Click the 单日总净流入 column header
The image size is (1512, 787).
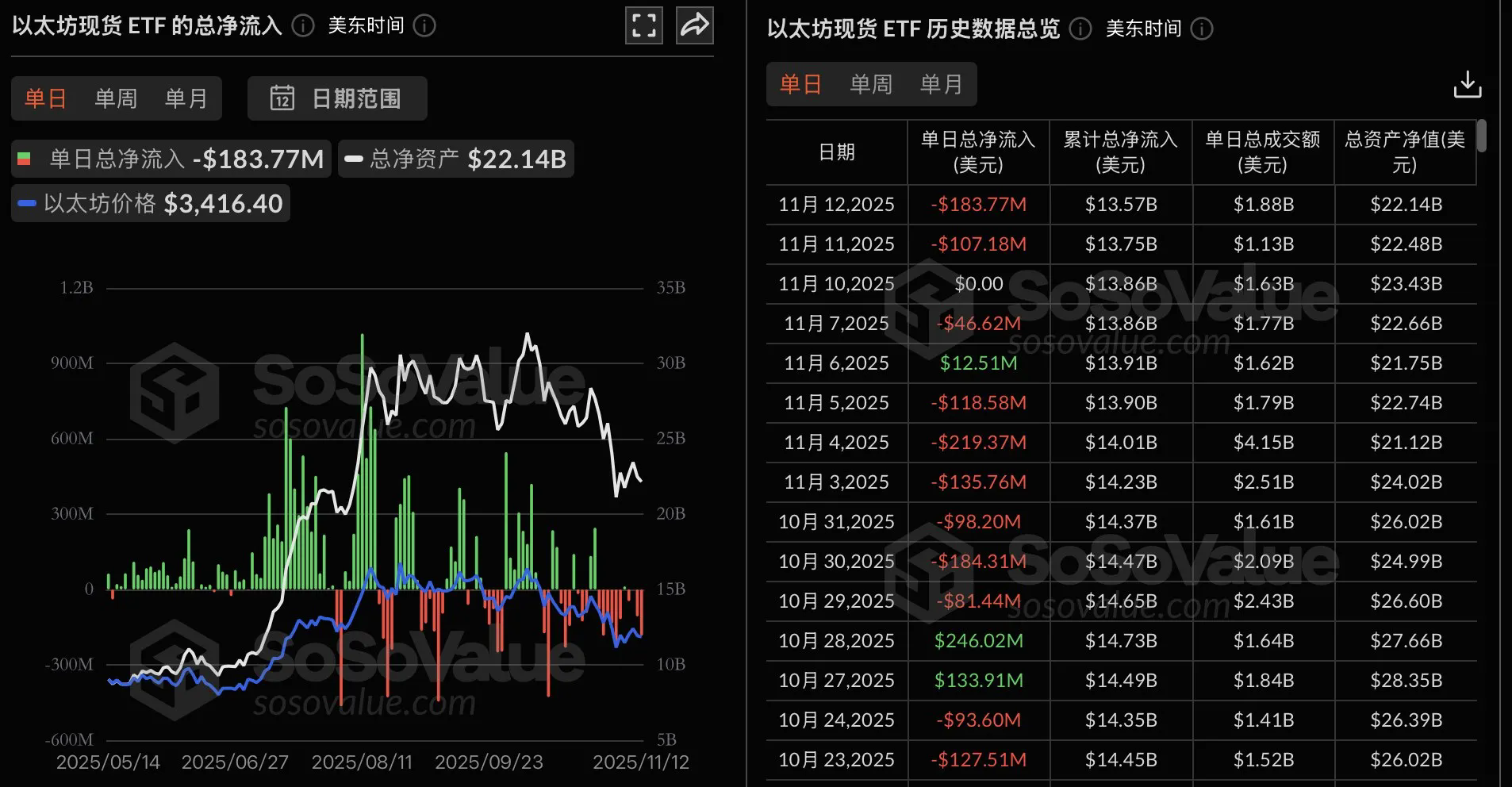(x=978, y=152)
